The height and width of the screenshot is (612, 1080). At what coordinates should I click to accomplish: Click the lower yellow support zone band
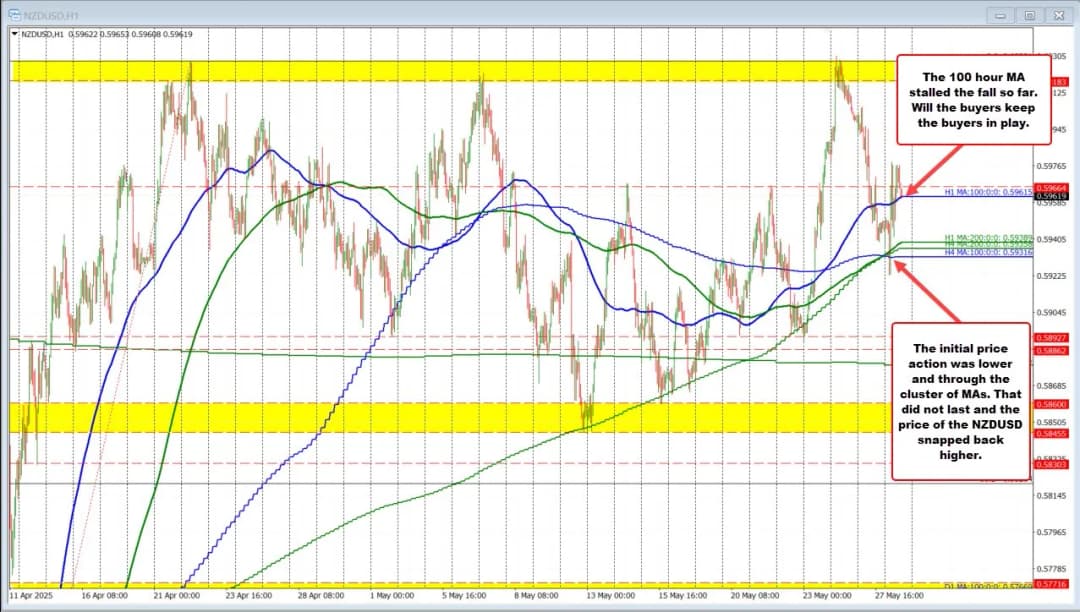point(300,417)
